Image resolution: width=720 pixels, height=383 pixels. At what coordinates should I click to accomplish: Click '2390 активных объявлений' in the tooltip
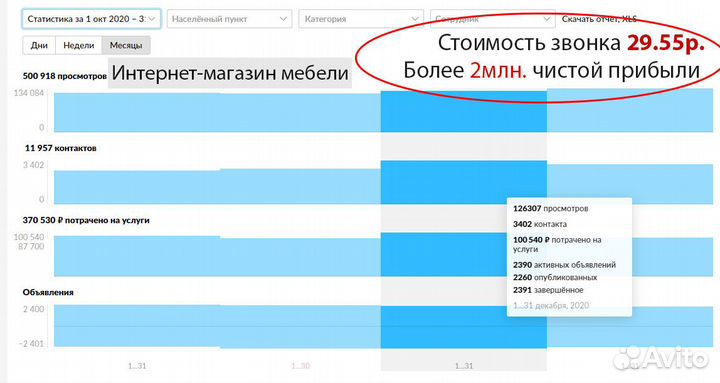[x=564, y=265]
